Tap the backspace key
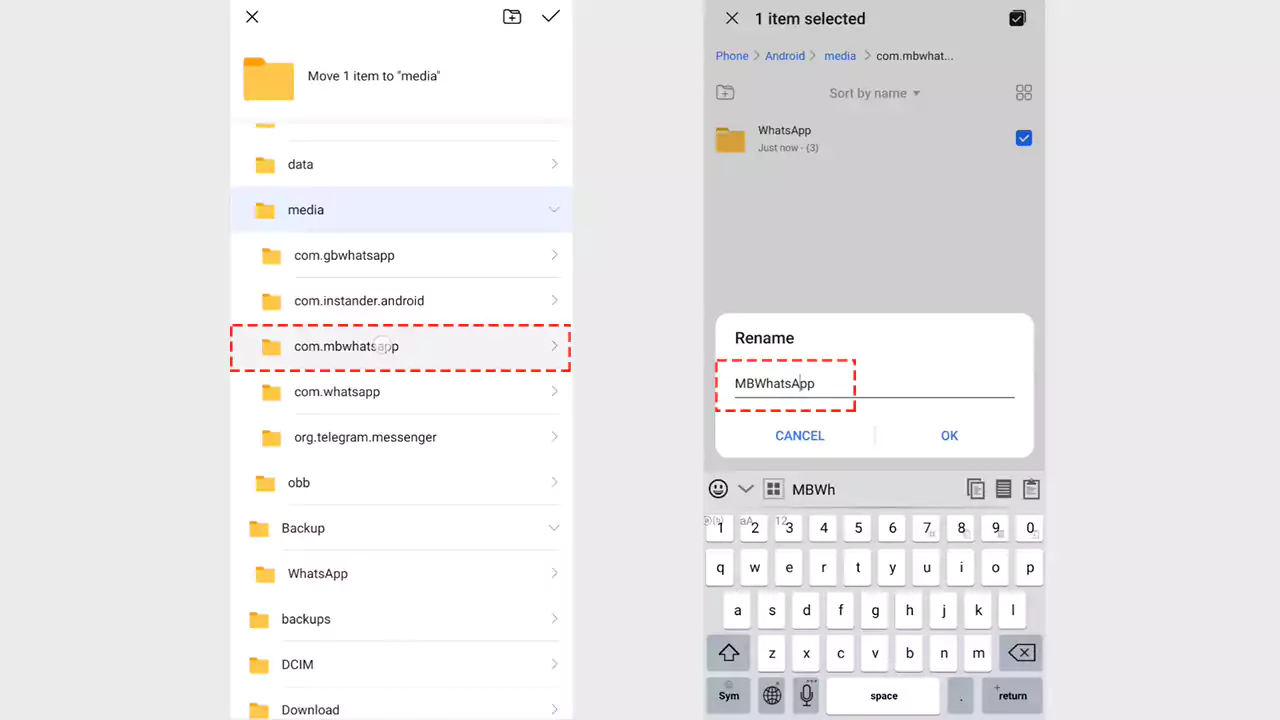 click(x=1021, y=653)
